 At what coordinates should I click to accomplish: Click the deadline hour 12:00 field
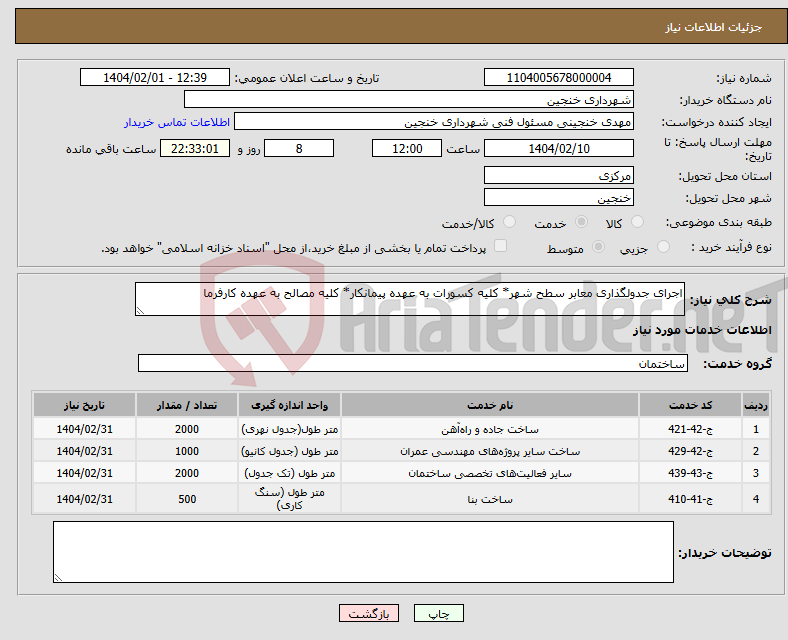(407, 148)
